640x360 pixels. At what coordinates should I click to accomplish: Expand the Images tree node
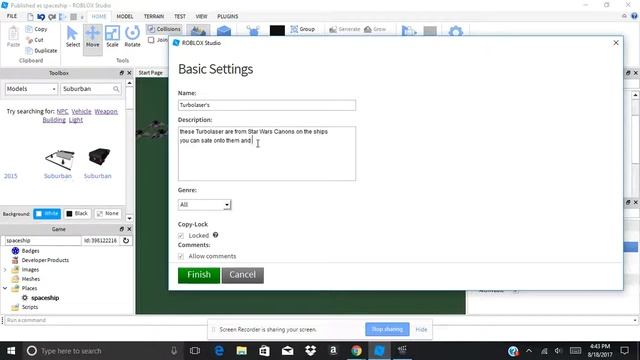(5, 270)
